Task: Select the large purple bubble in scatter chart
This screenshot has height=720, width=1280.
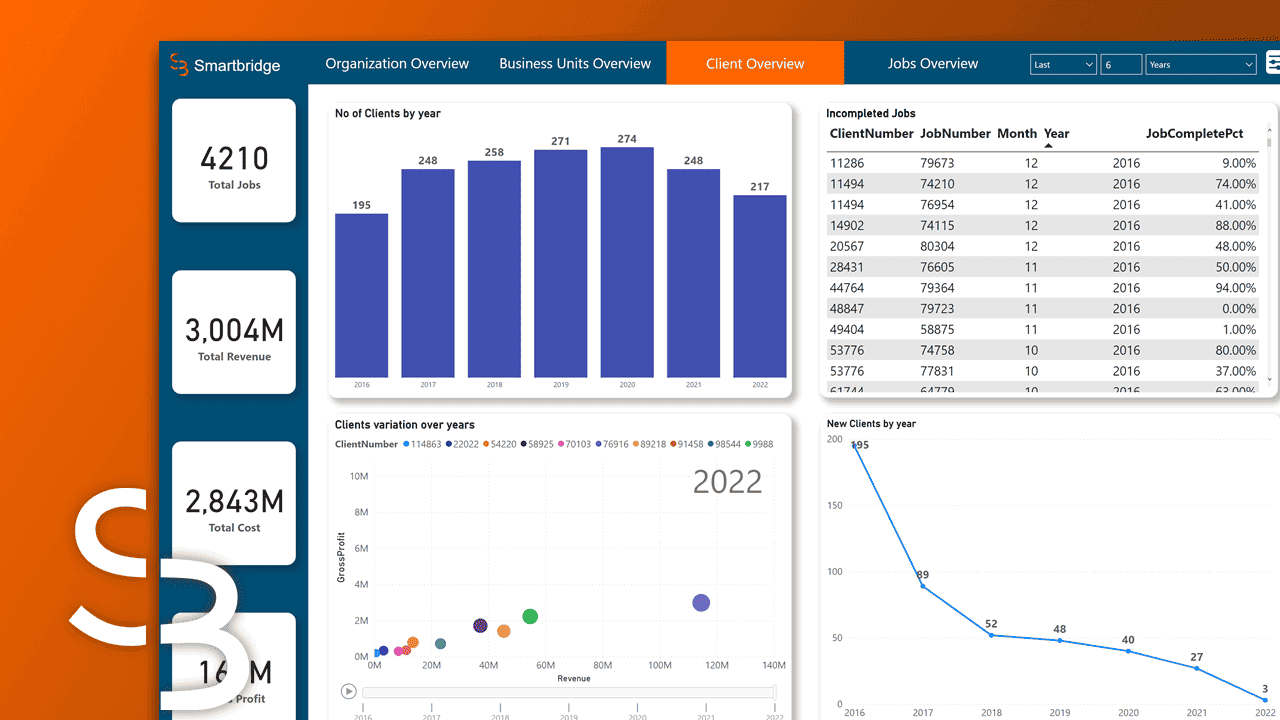Action: (701, 603)
